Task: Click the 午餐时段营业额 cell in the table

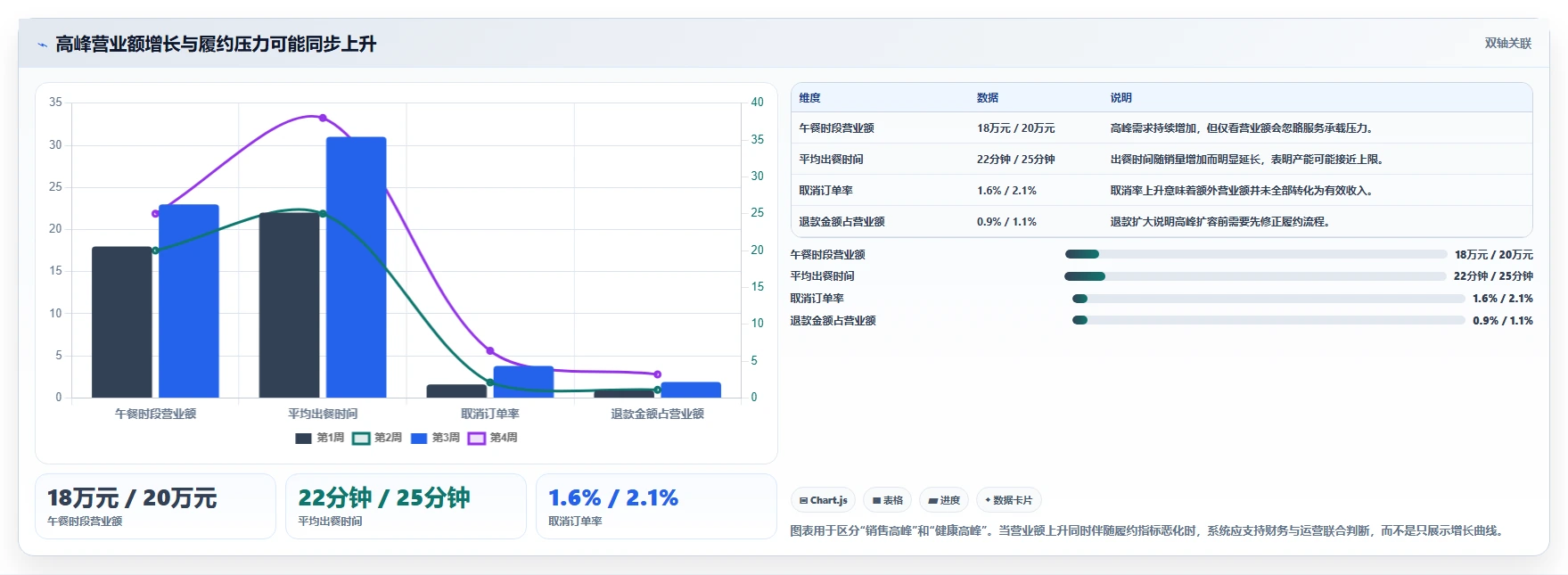Action: tap(836, 128)
